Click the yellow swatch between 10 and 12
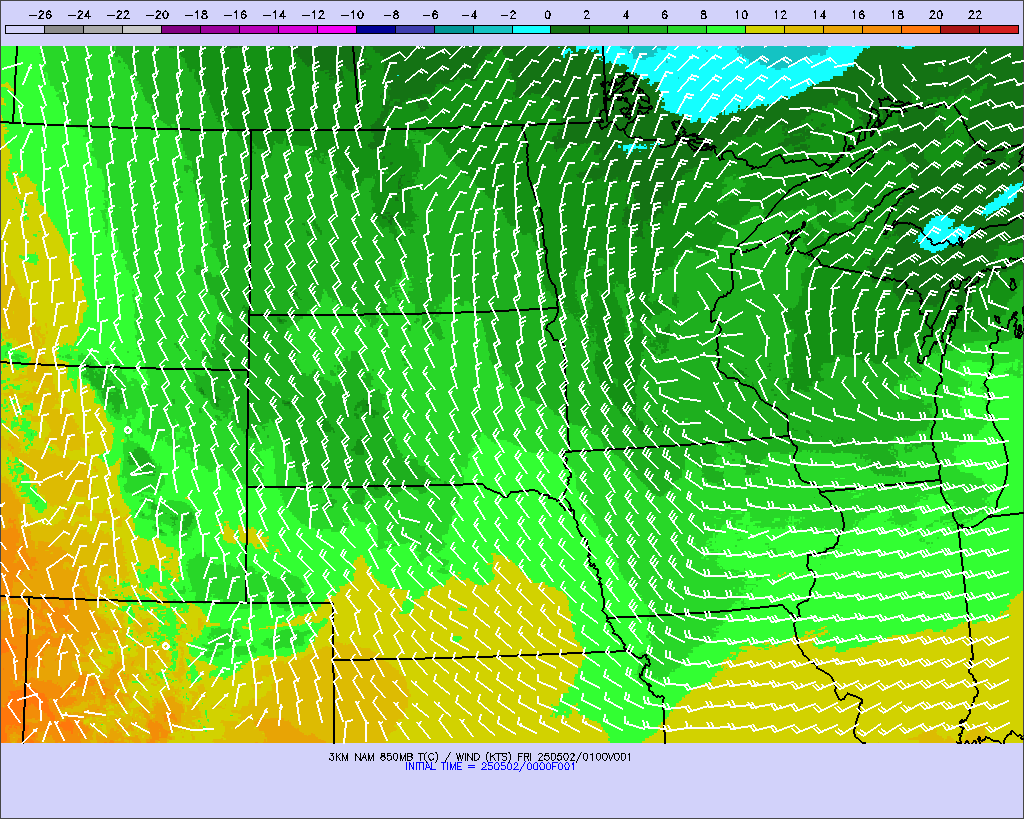 (x=765, y=29)
